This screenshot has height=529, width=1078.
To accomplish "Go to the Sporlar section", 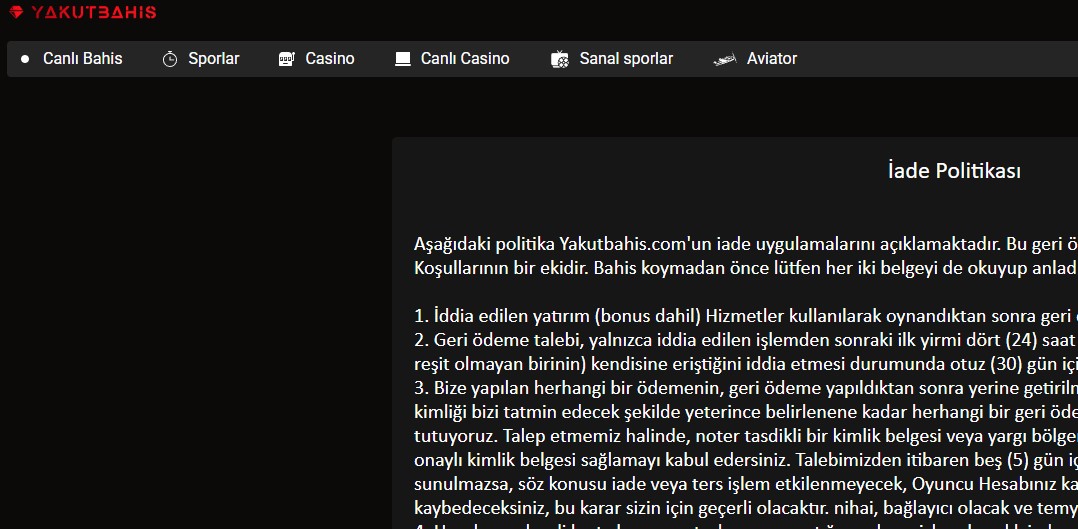I will pos(214,59).
